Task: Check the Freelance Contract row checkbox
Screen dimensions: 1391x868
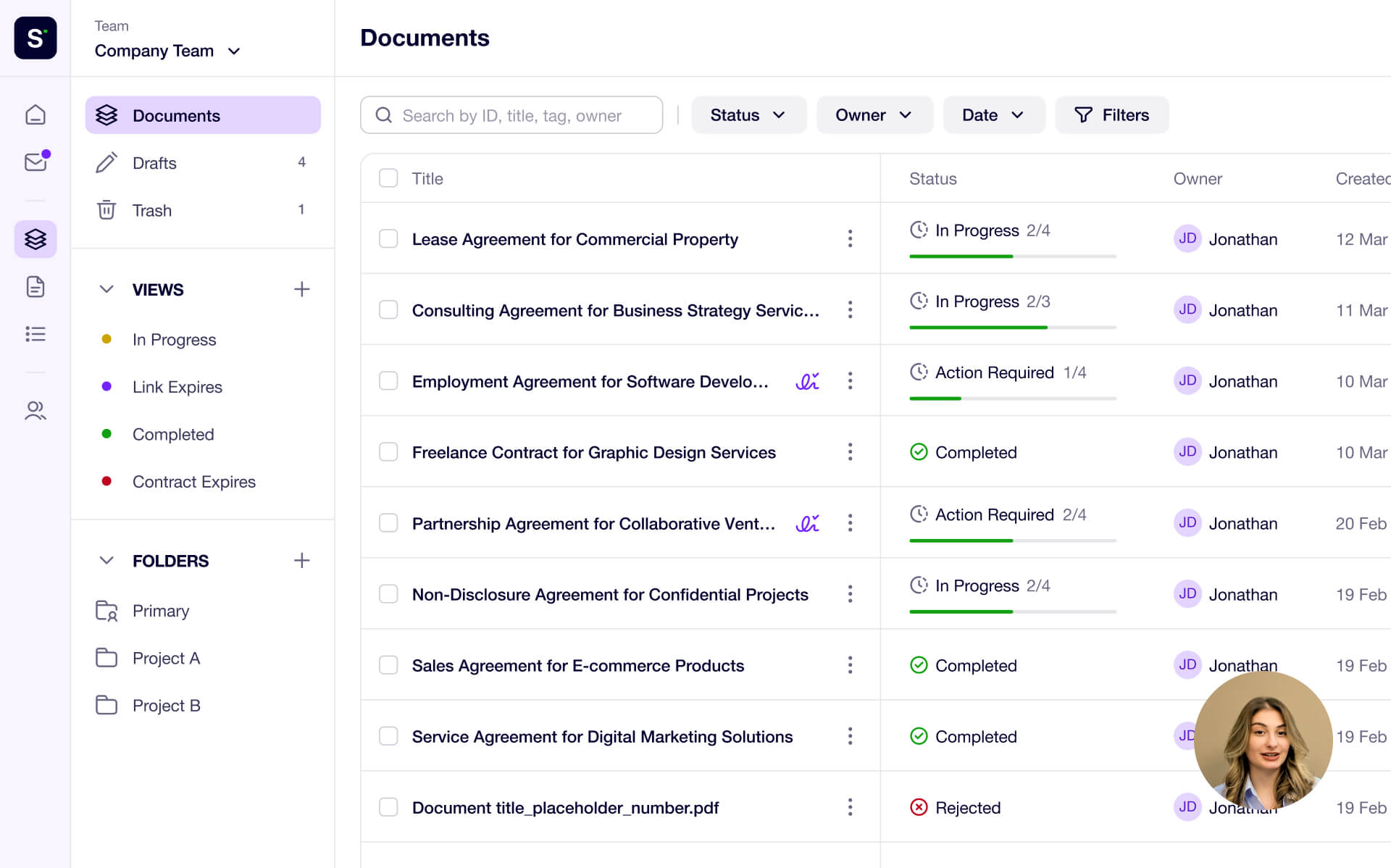Action: pos(388,451)
